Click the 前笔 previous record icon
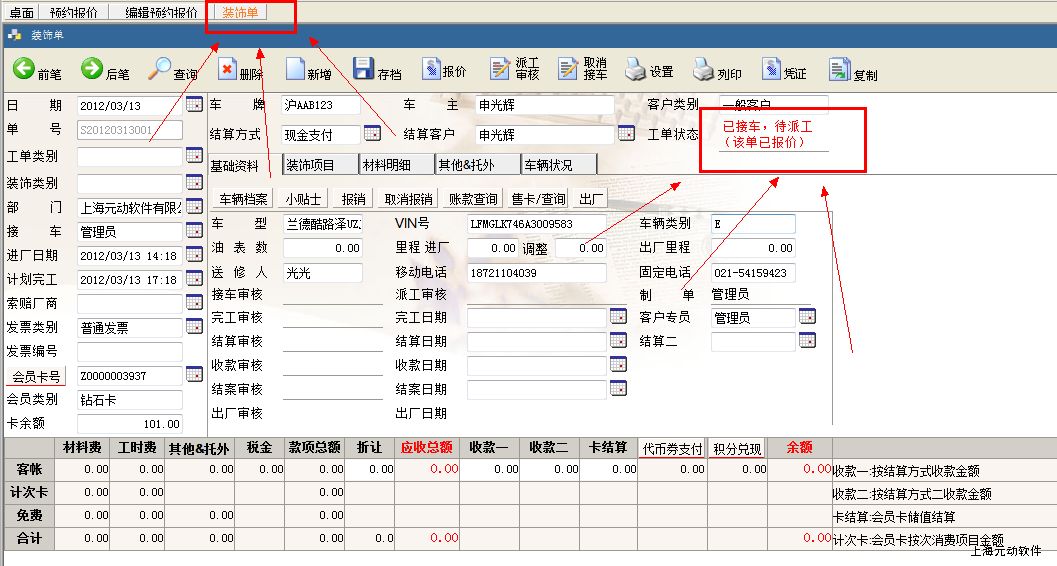Viewport: 1057px width, 566px height. click(x=24, y=70)
